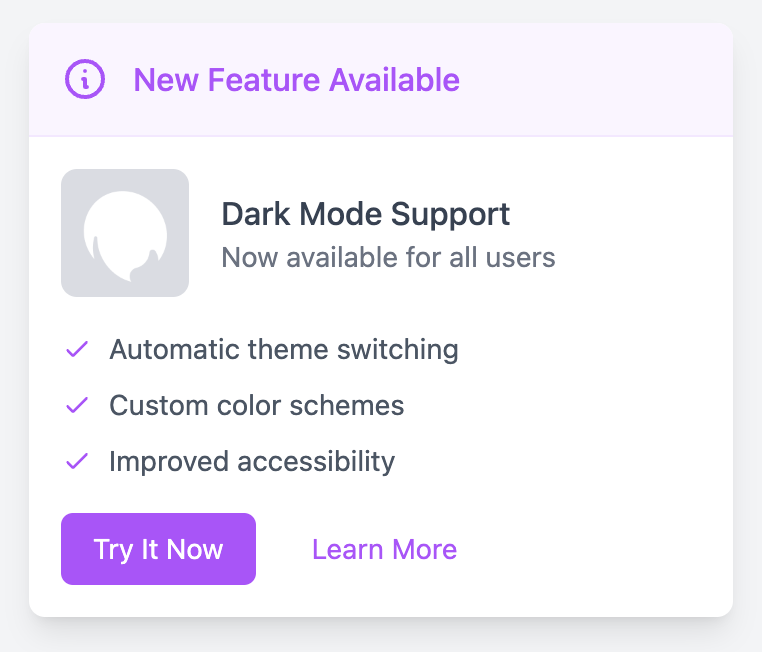Click the Now available for all users subtitle

click(388, 257)
